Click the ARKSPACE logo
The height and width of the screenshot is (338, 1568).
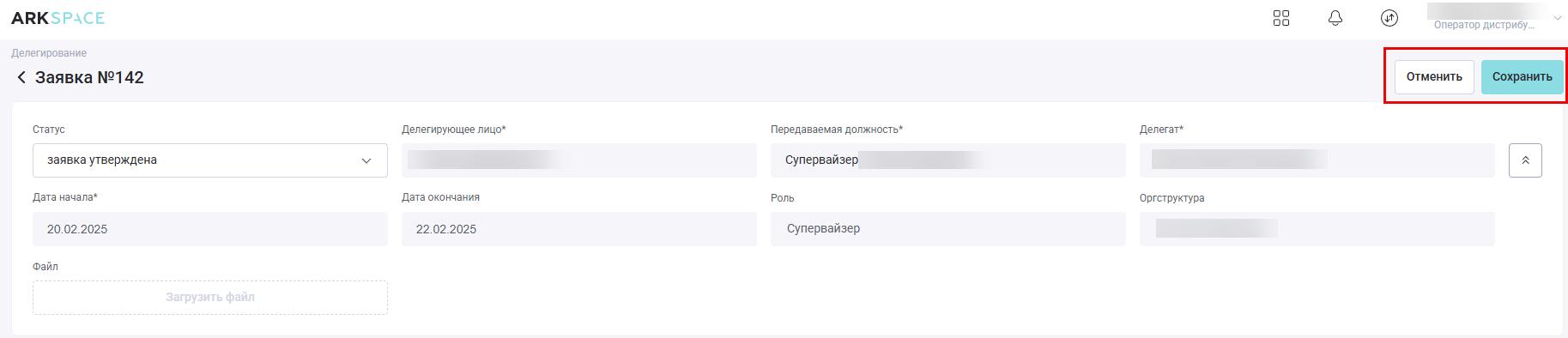tap(58, 18)
